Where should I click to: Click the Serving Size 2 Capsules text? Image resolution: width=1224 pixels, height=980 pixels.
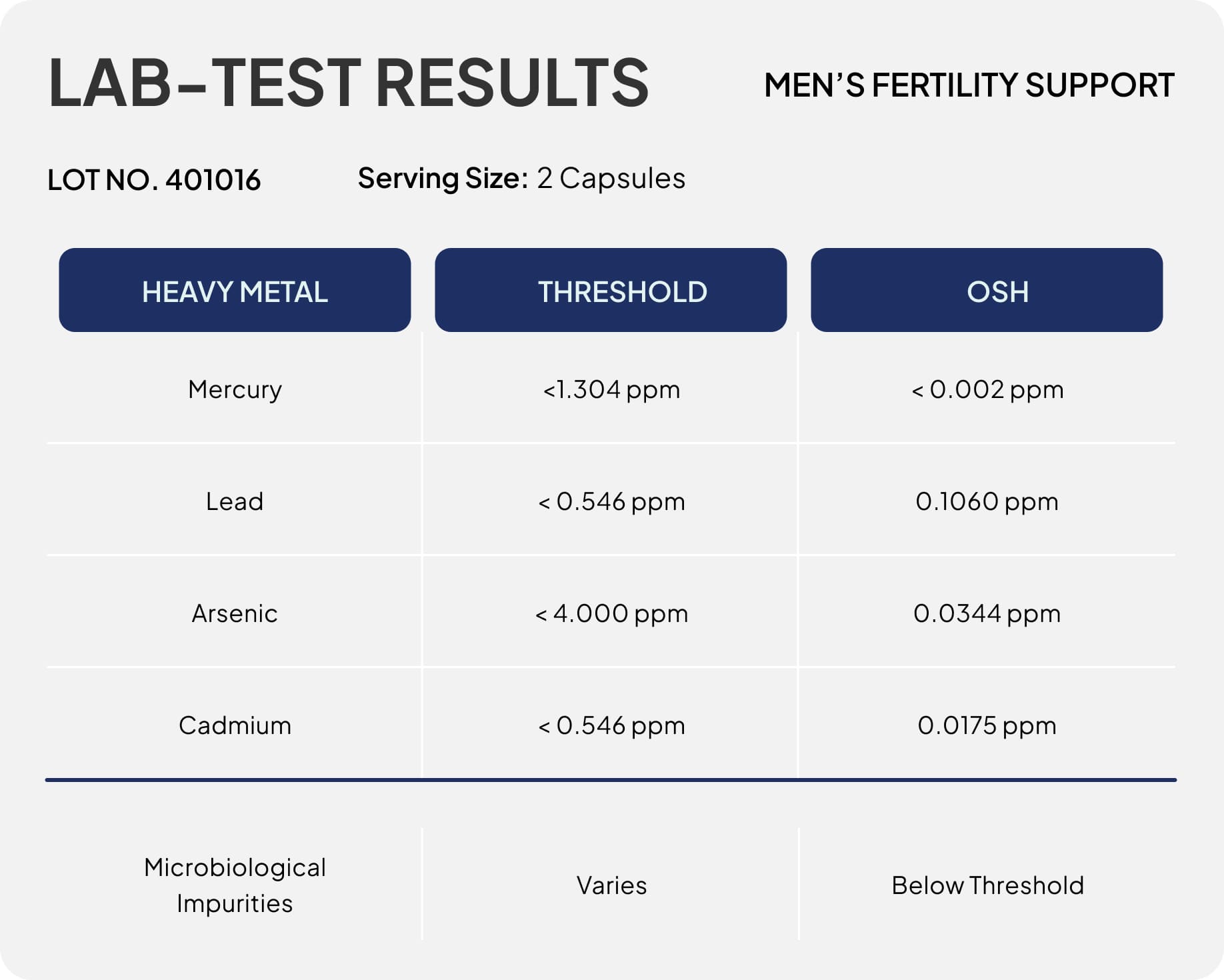pos(521,179)
